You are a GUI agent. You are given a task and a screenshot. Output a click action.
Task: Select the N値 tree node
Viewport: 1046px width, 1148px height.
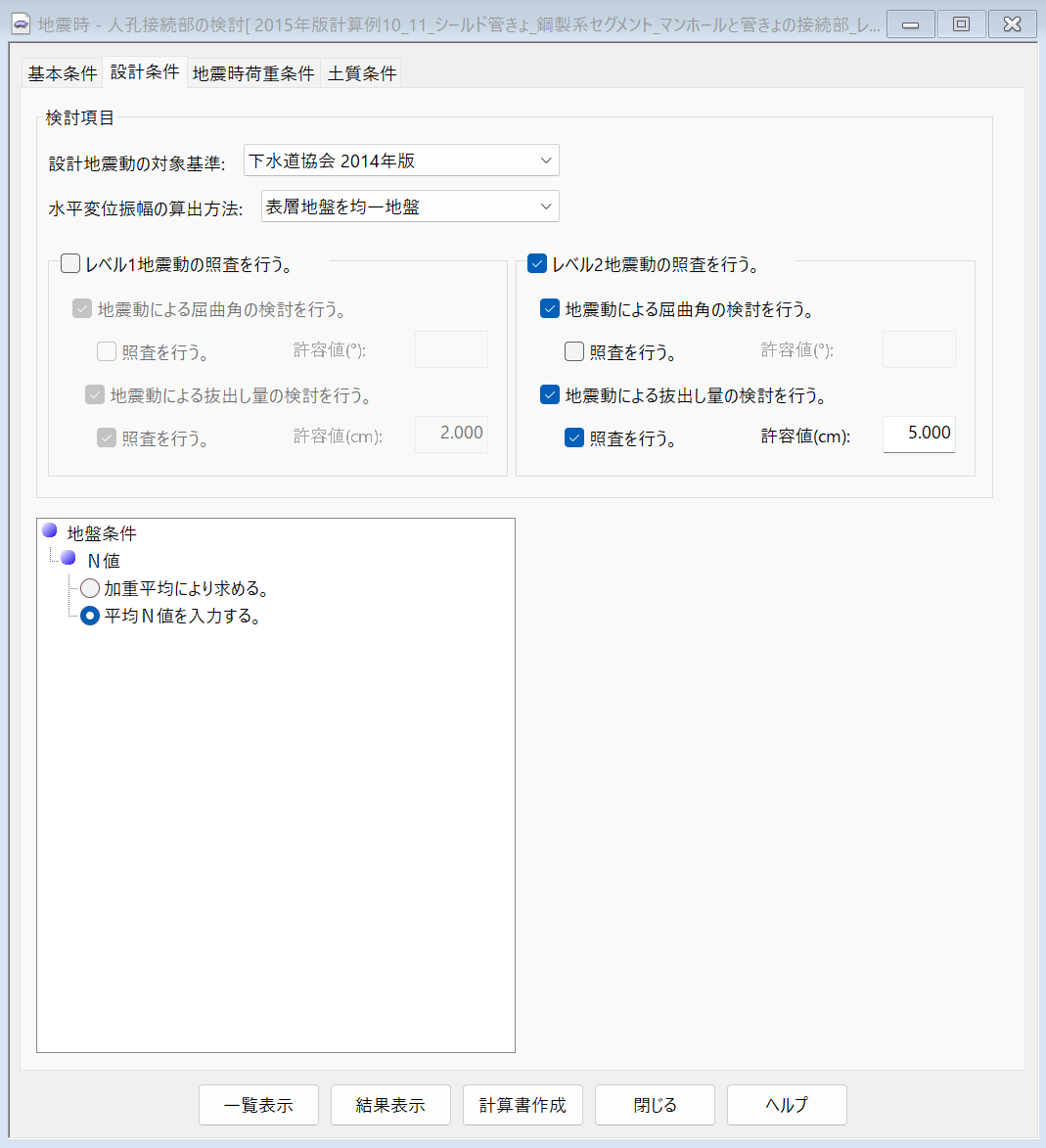click(104, 561)
